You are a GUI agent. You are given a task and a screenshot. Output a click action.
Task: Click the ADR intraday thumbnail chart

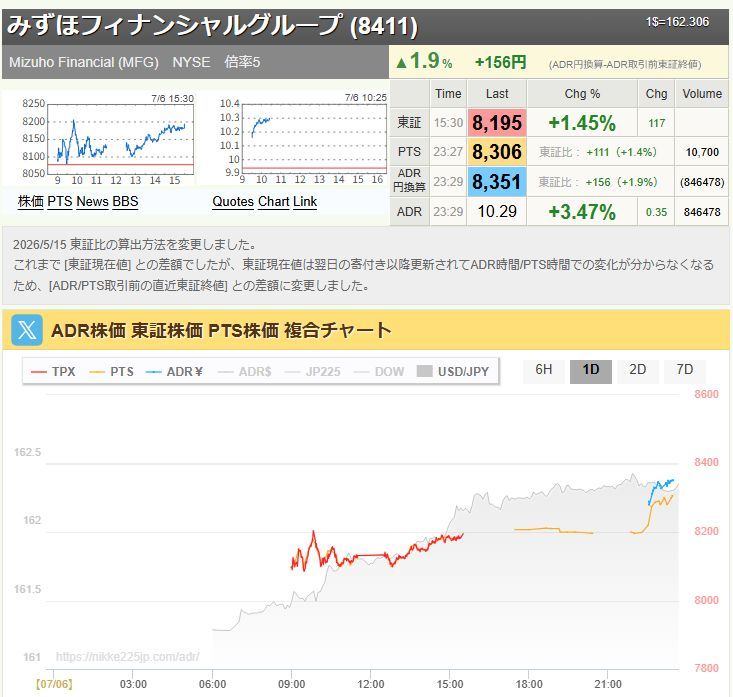[x=303, y=139]
